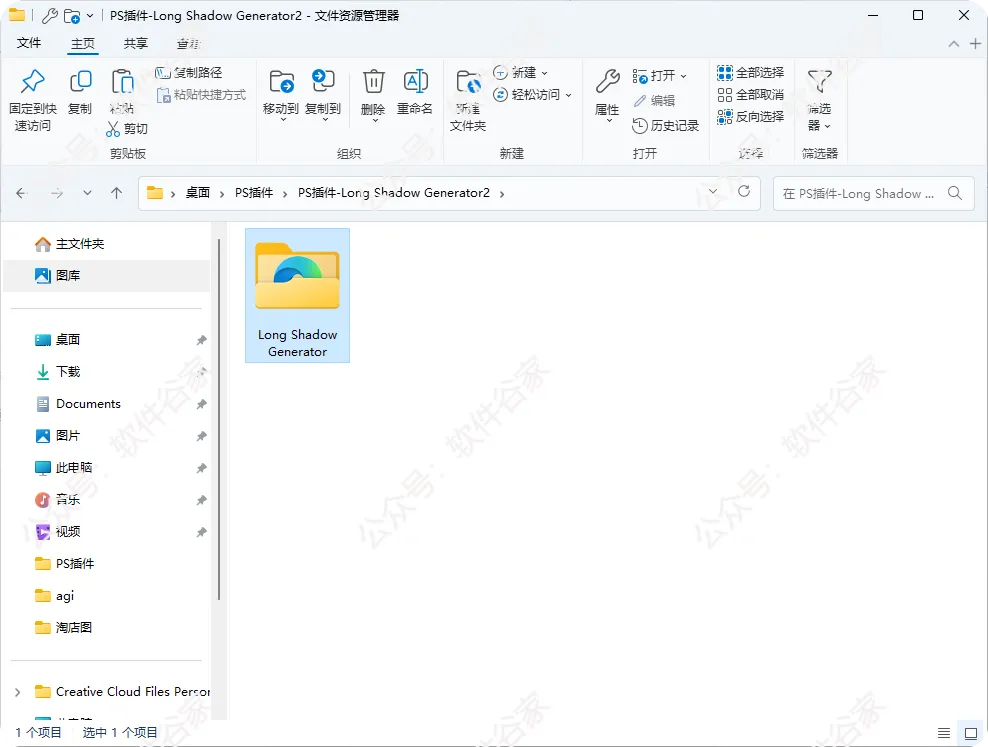Viewport: 988px width, 747px height.
Task: Select Long Shadow Generator folder
Action: [x=297, y=295]
